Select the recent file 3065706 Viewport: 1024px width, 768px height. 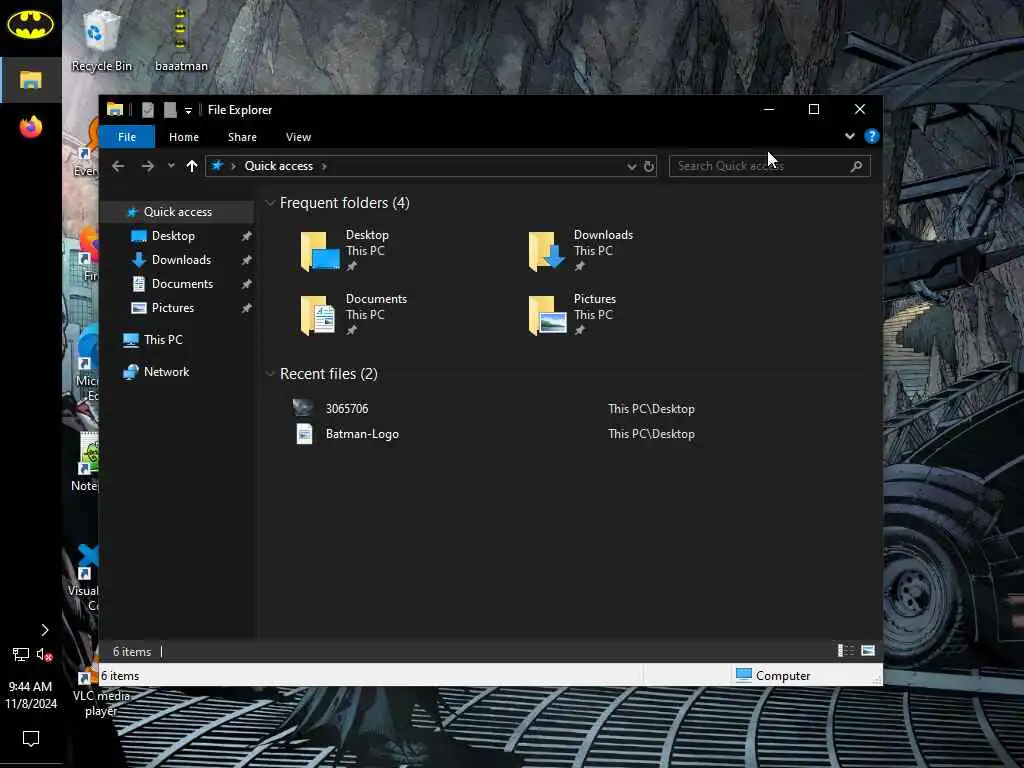(x=347, y=409)
